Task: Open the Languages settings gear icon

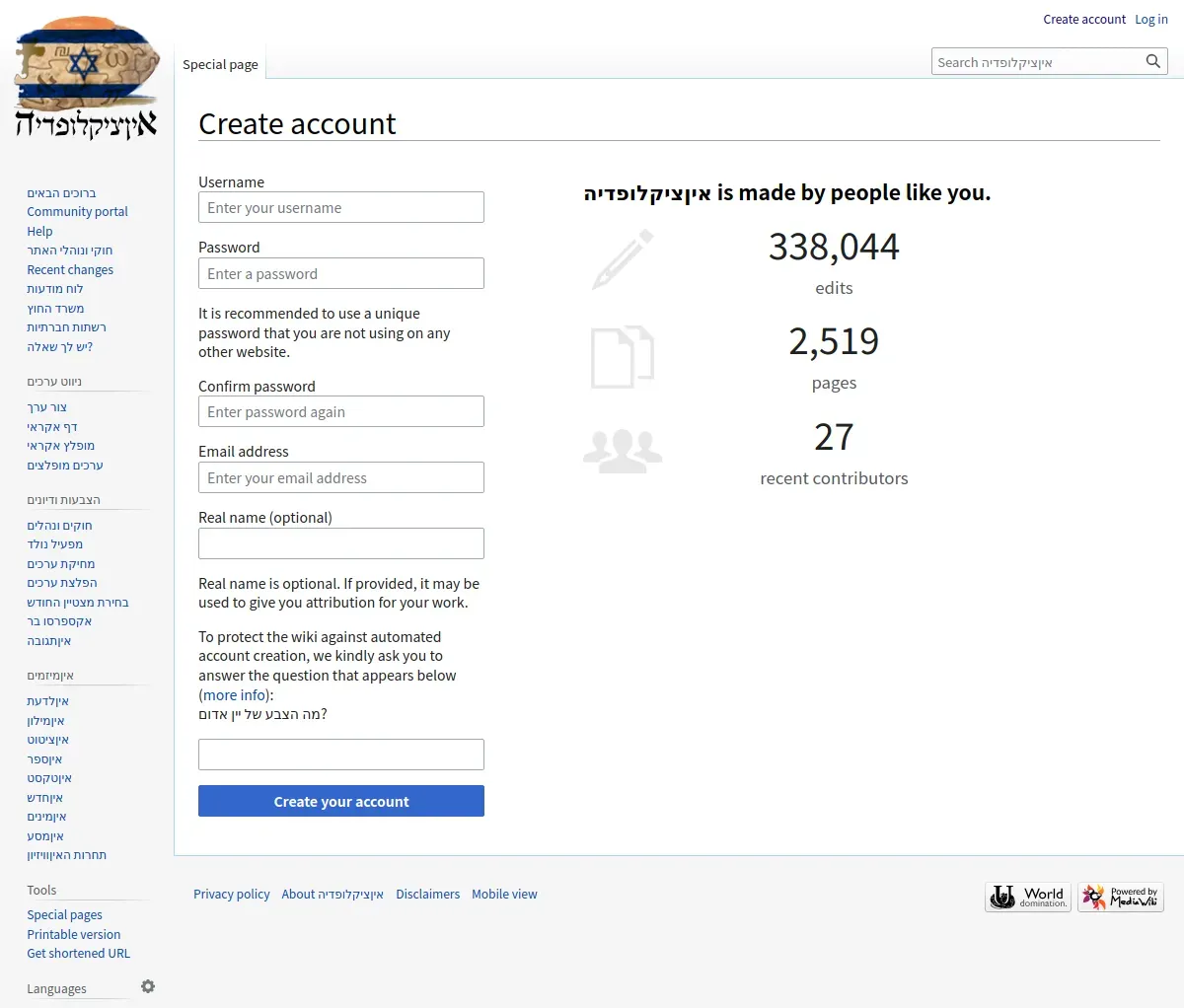Action: click(148, 986)
